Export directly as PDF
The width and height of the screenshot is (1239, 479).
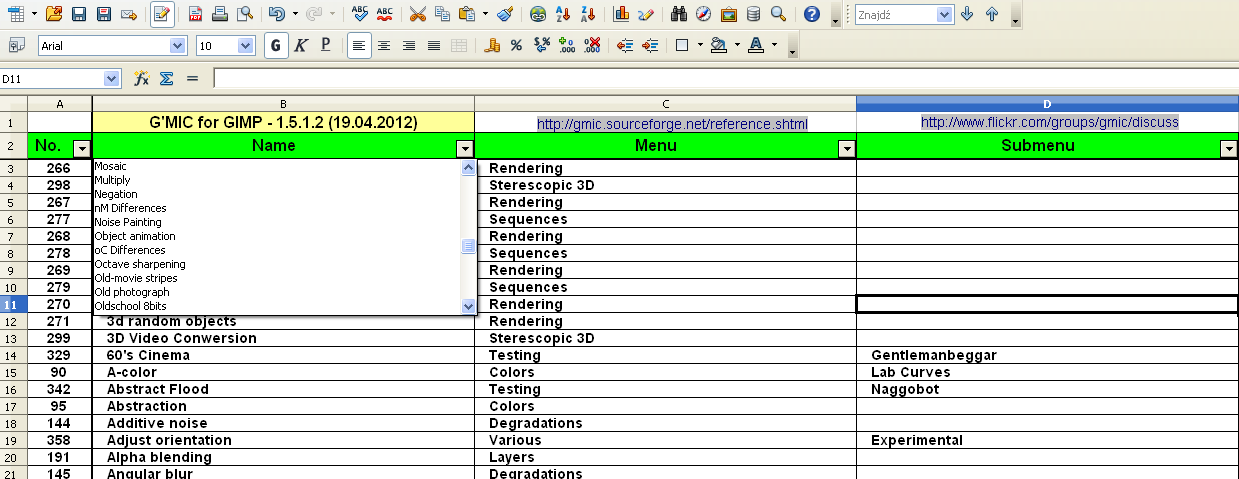pos(196,14)
